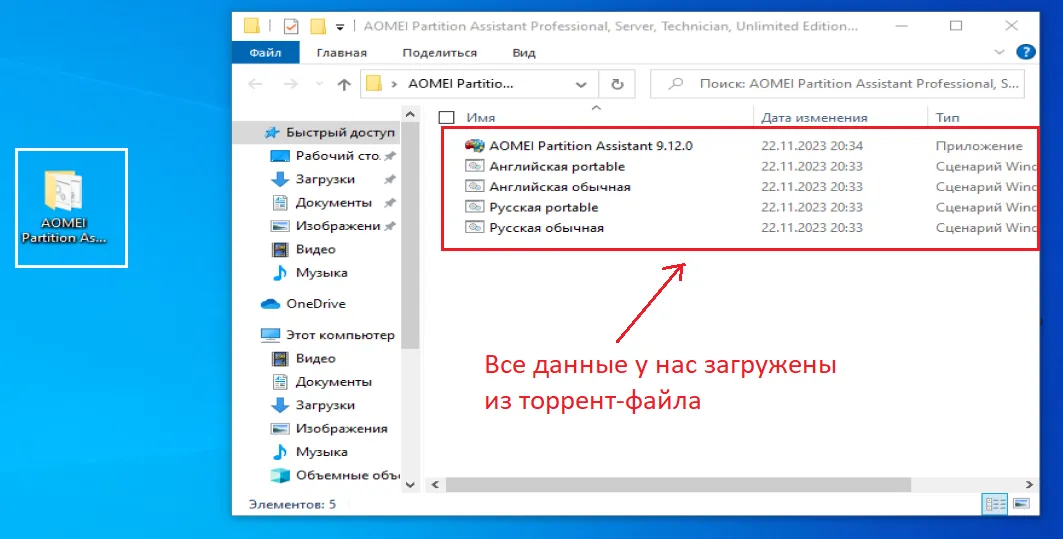Image resolution: width=1063 pixels, height=539 pixels.
Task: Refresh the current folder view
Action: pyautogui.click(x=617, y=84)
